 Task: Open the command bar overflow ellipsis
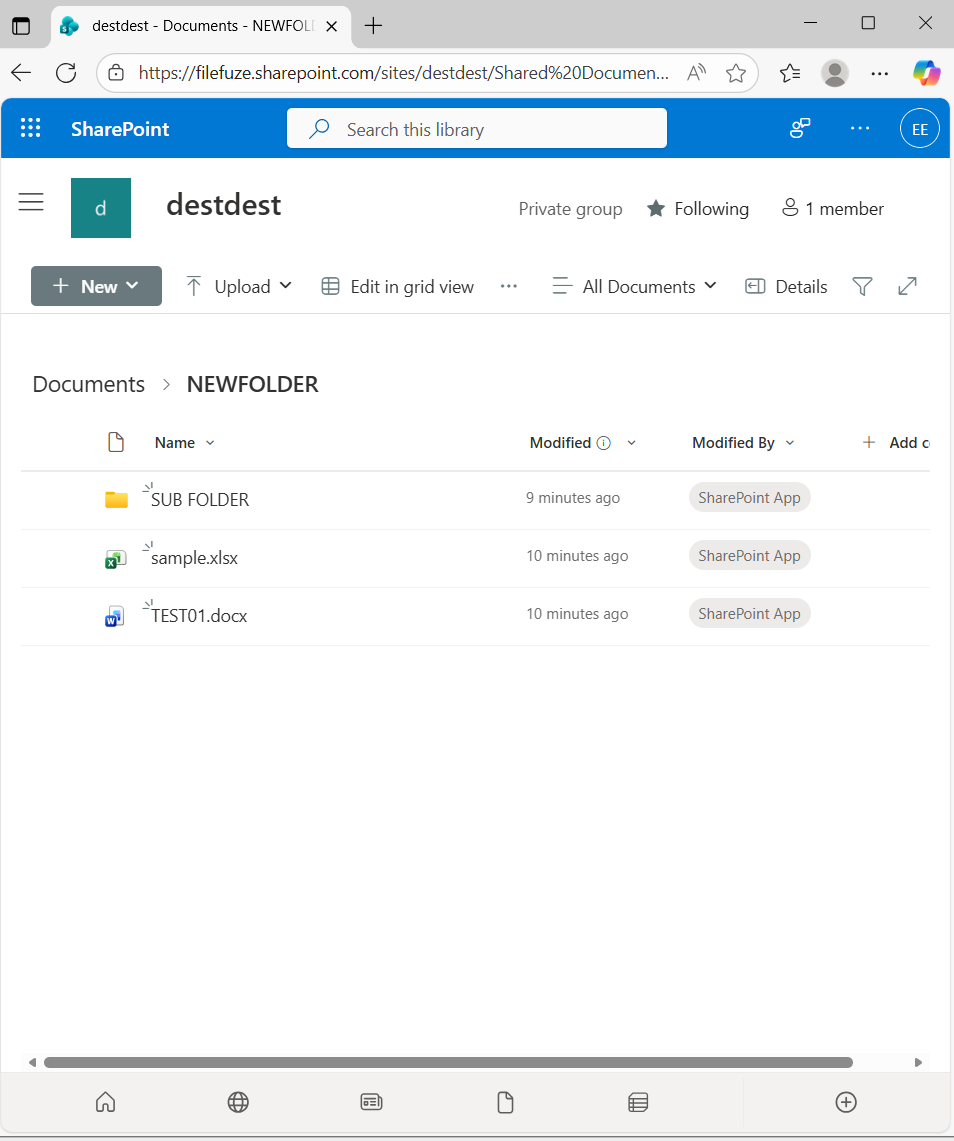click(509, 287)
